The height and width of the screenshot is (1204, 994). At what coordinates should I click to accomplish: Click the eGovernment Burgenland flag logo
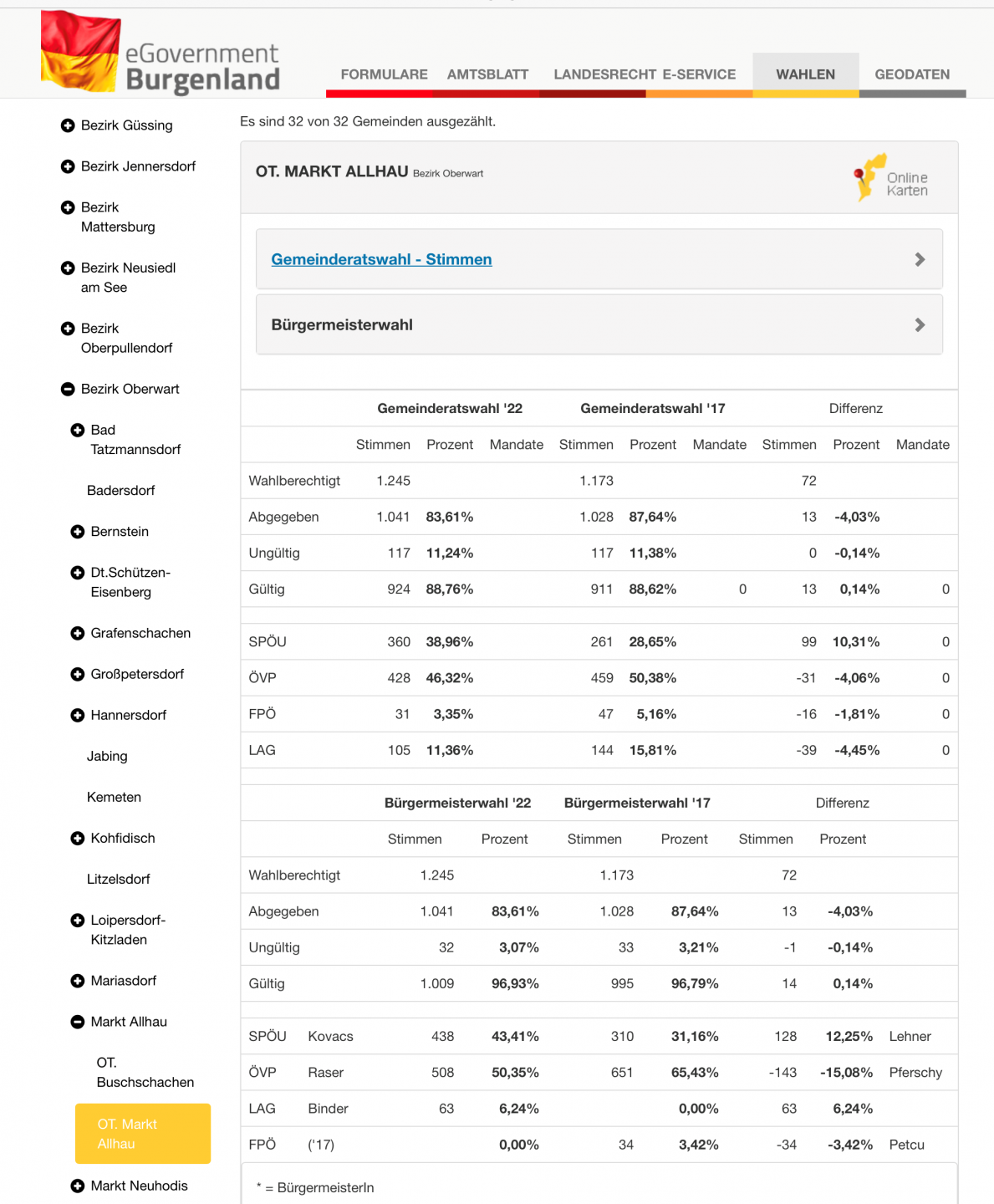click(x=80, y=51)
